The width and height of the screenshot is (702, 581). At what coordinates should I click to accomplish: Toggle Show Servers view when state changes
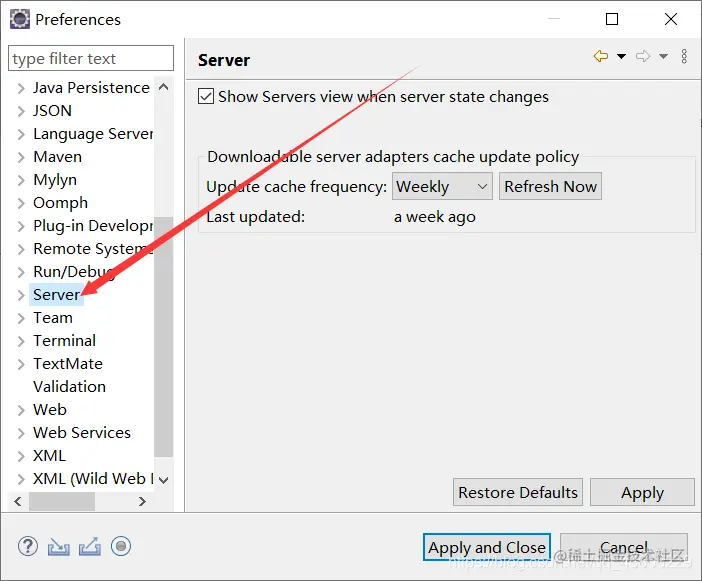(x=206, y=96)
